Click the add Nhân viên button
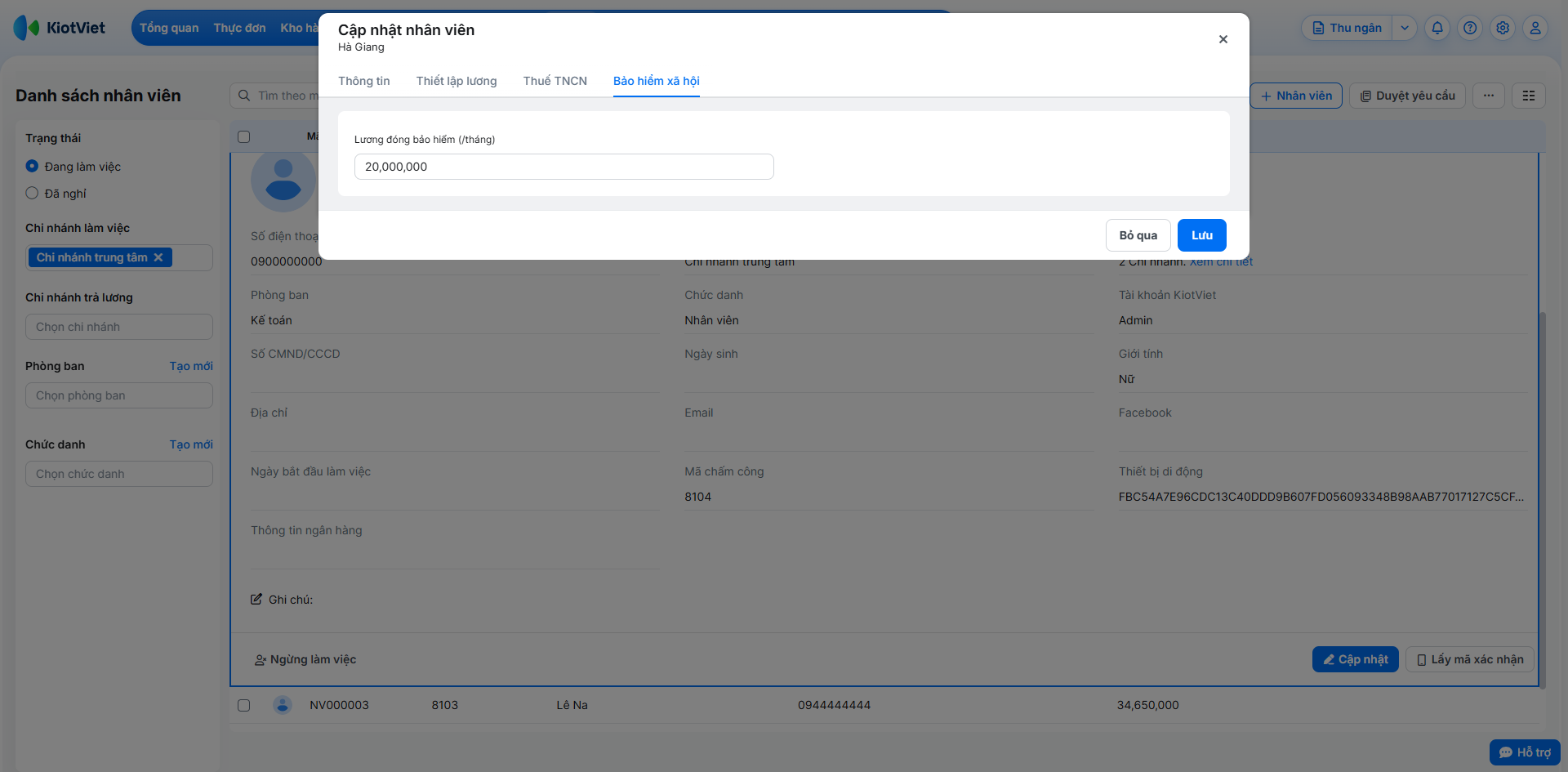Viewport: 1568px width, 772px height. point(1296,96)
